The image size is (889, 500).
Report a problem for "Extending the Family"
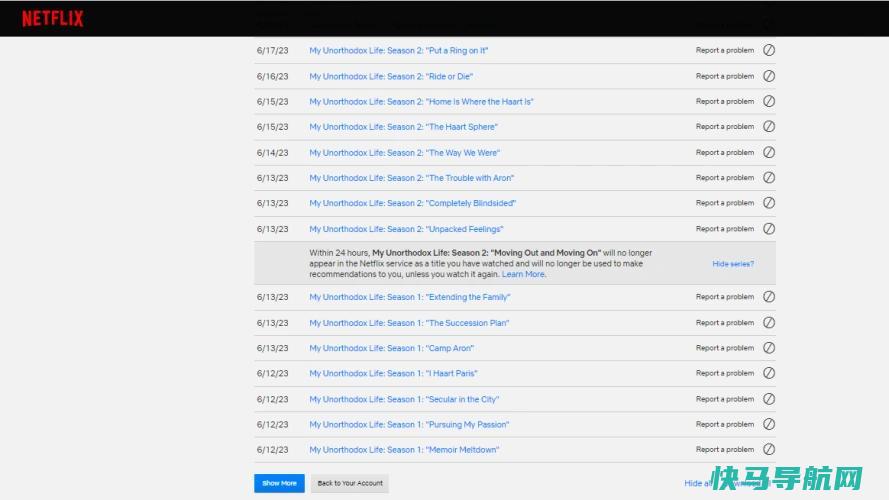[x=725, y=297]
